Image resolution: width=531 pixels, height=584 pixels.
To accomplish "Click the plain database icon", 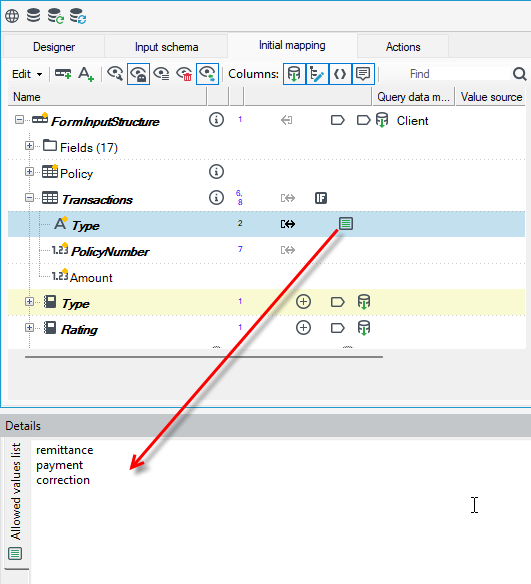I will click(x=34, y=15).
